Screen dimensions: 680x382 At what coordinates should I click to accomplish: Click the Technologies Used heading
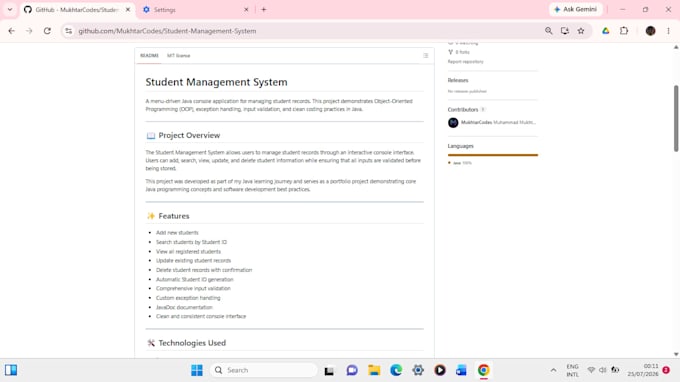tap(192, 343)
